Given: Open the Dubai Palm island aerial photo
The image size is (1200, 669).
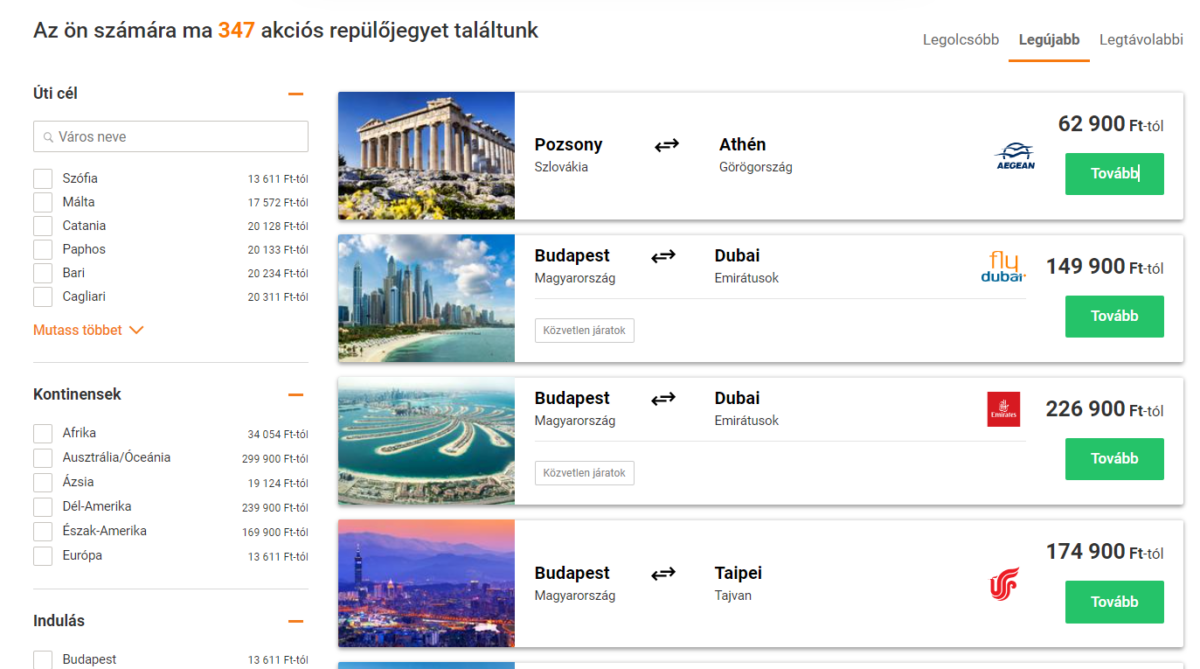Looking at the screenshot, I should point(426,441).
